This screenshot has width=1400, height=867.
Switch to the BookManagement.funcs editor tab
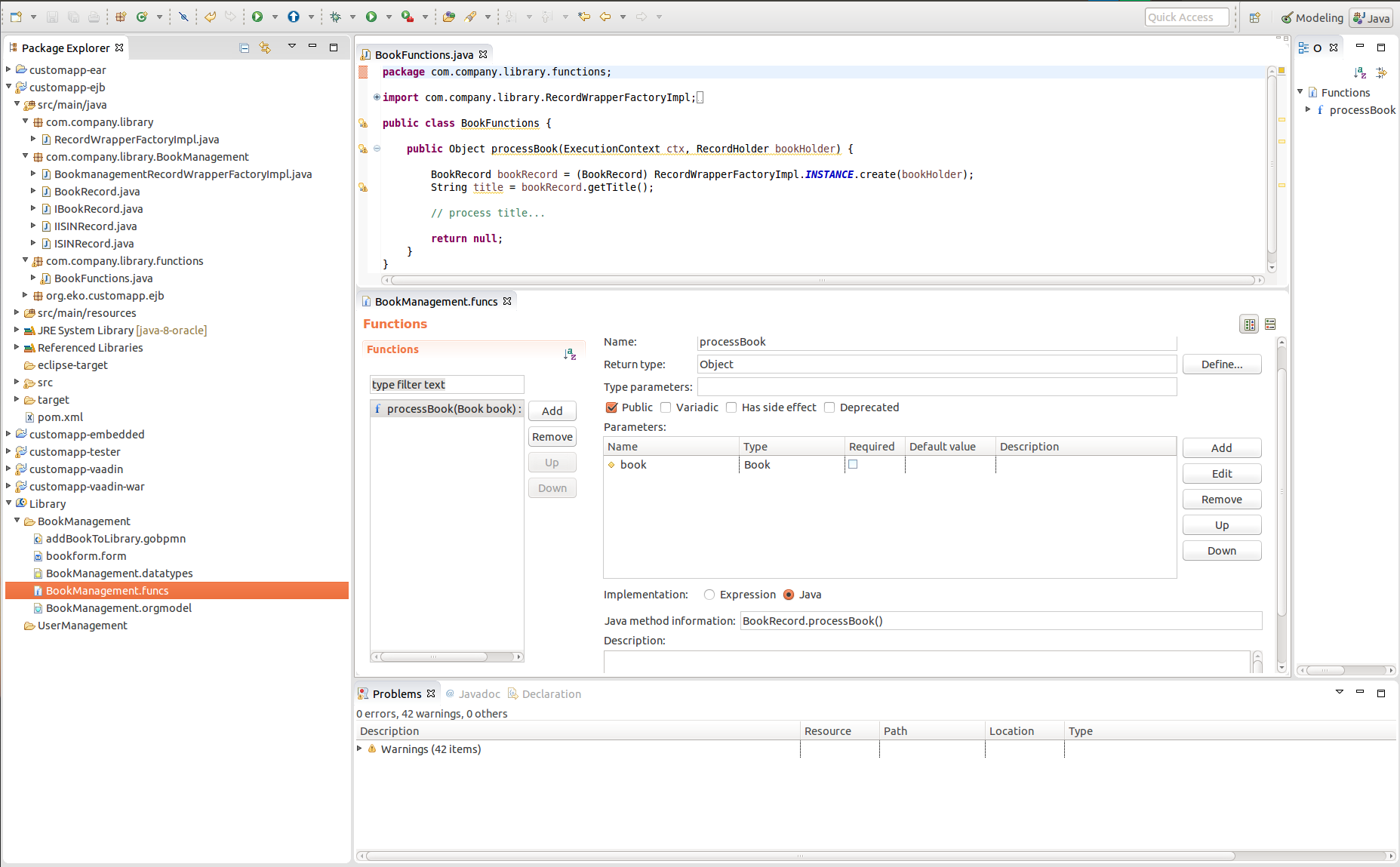click(436, 301)
